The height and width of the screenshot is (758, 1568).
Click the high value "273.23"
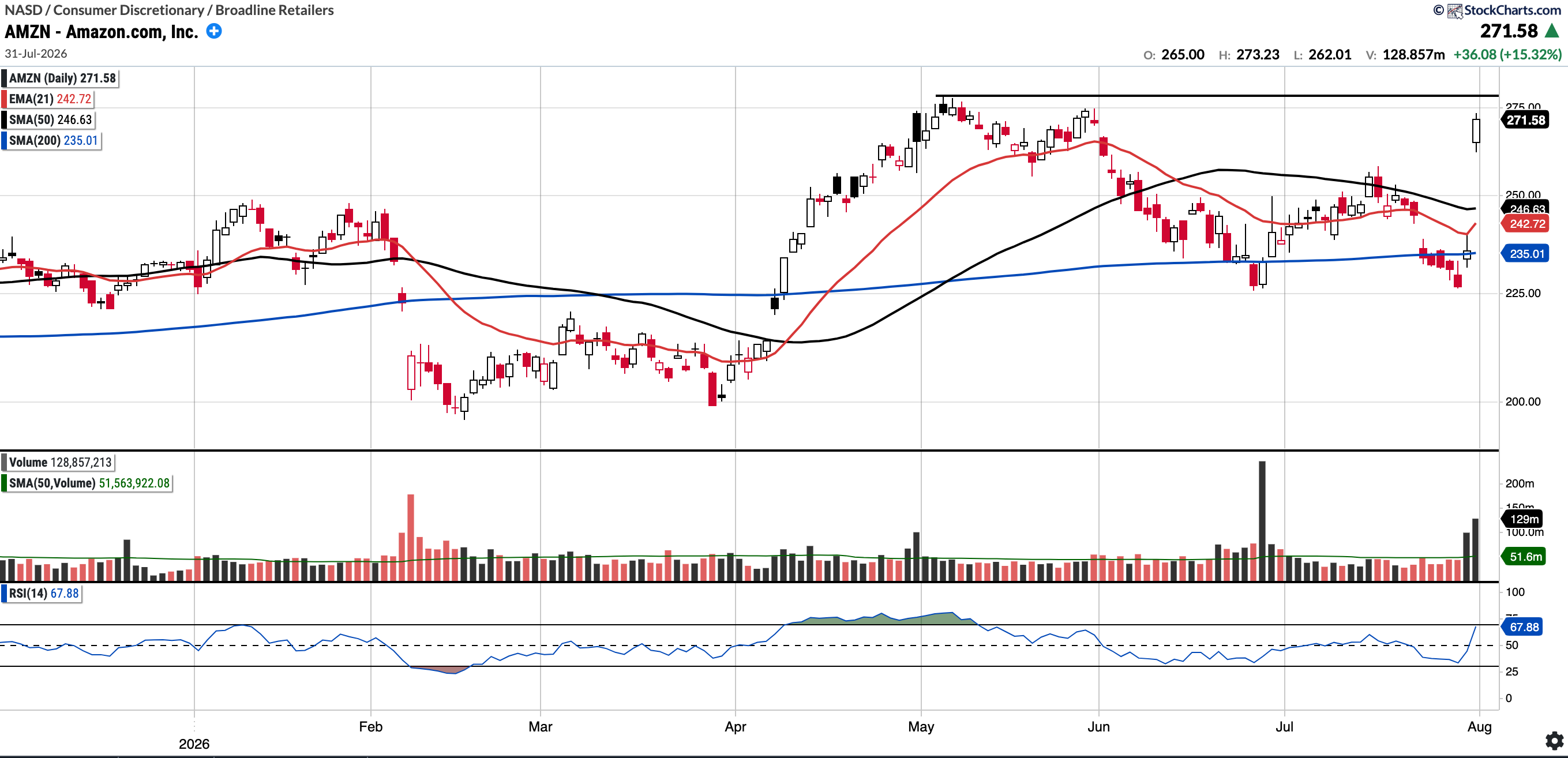point(1258,54)
